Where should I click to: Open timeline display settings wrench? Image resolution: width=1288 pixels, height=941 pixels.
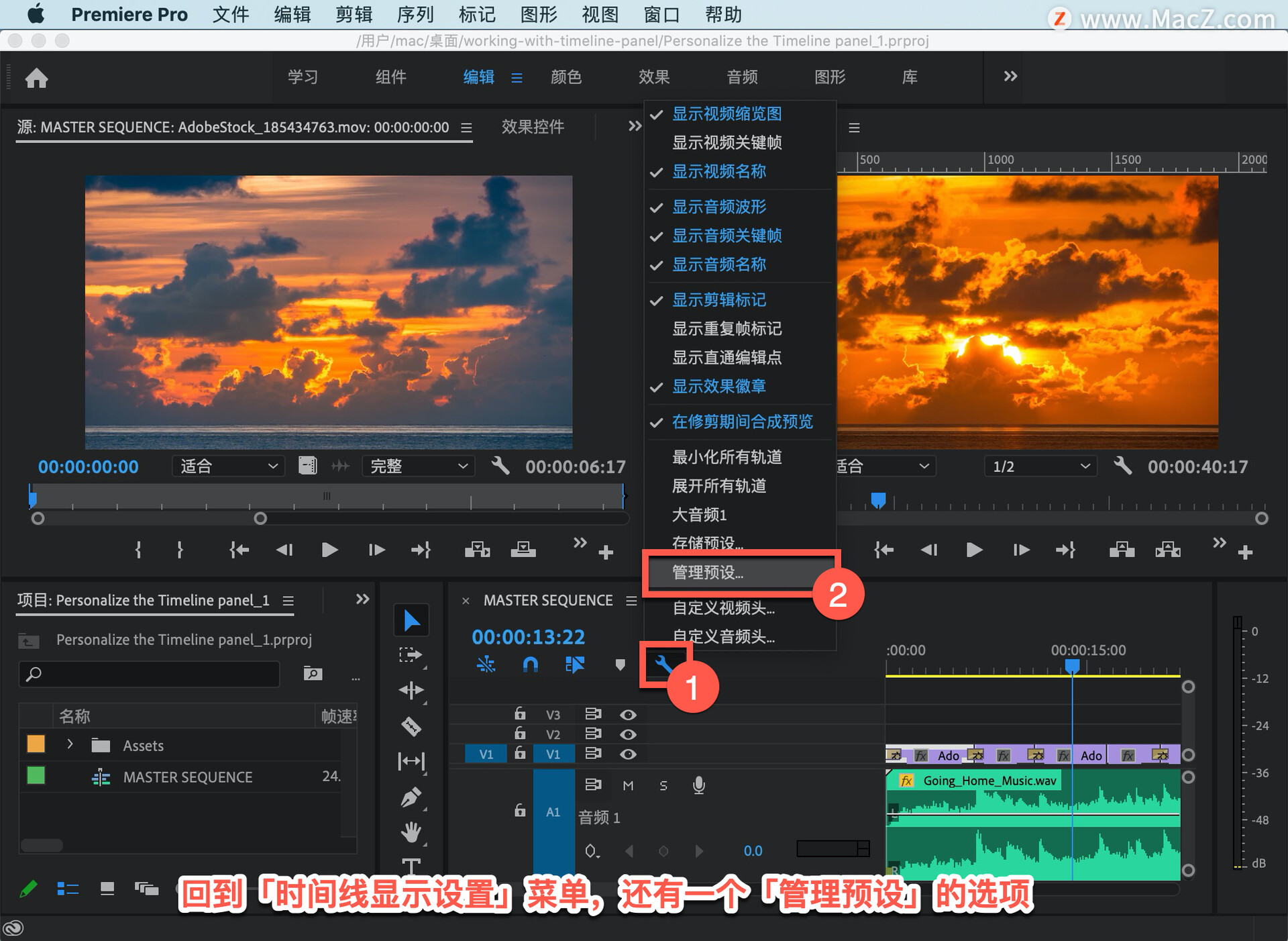coord(663,664)
